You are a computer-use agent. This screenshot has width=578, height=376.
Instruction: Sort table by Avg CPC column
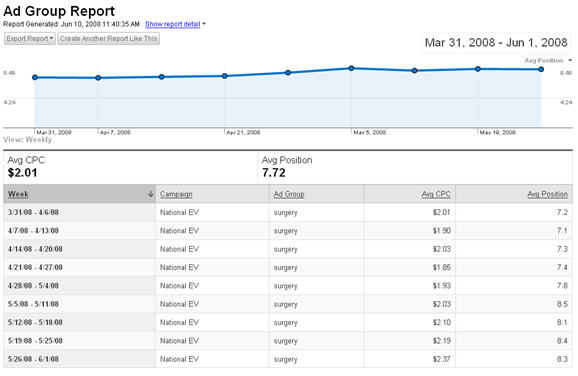coord(436,194)
